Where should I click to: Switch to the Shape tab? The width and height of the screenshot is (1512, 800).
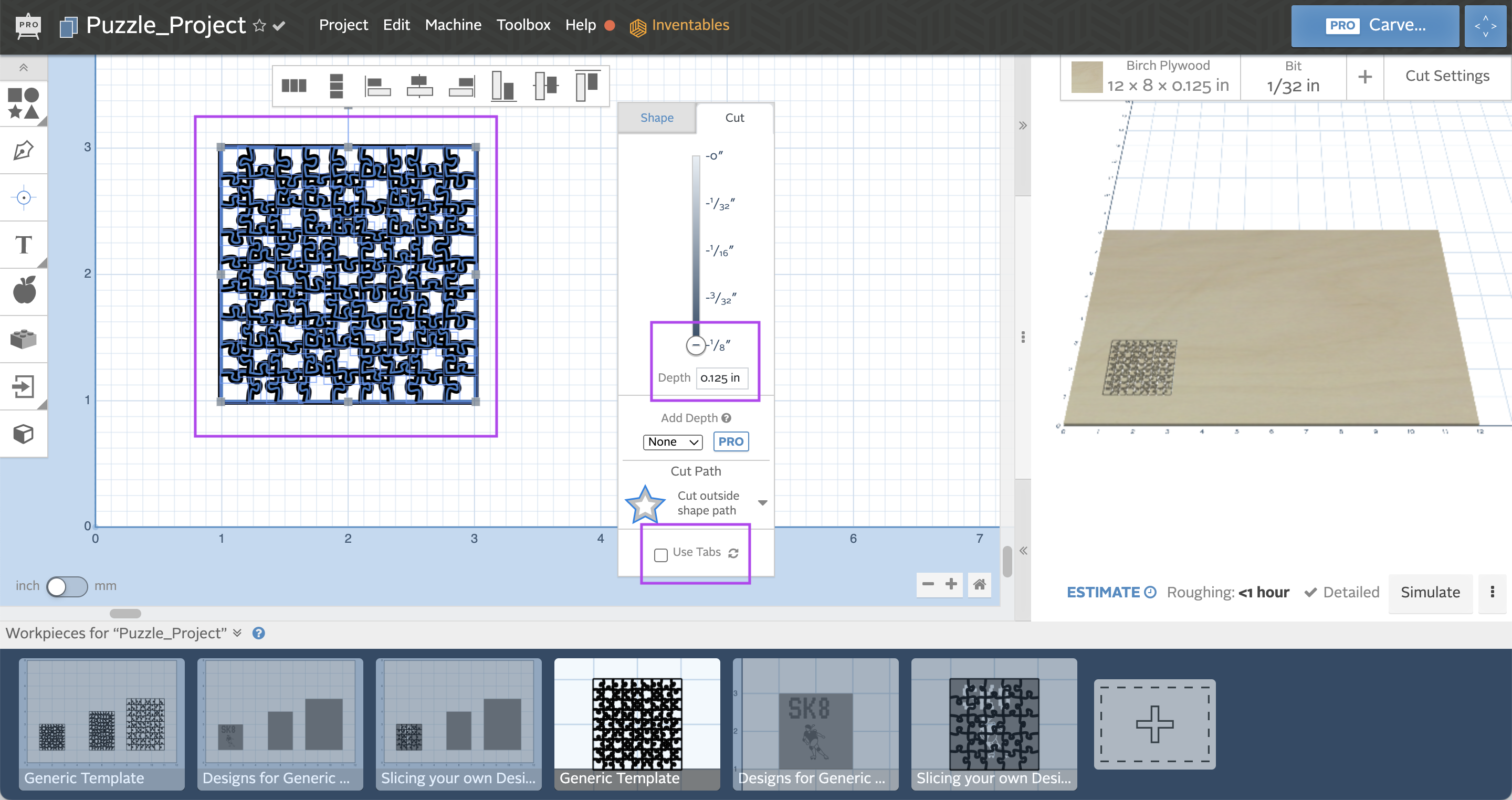(x=657, y=117)
